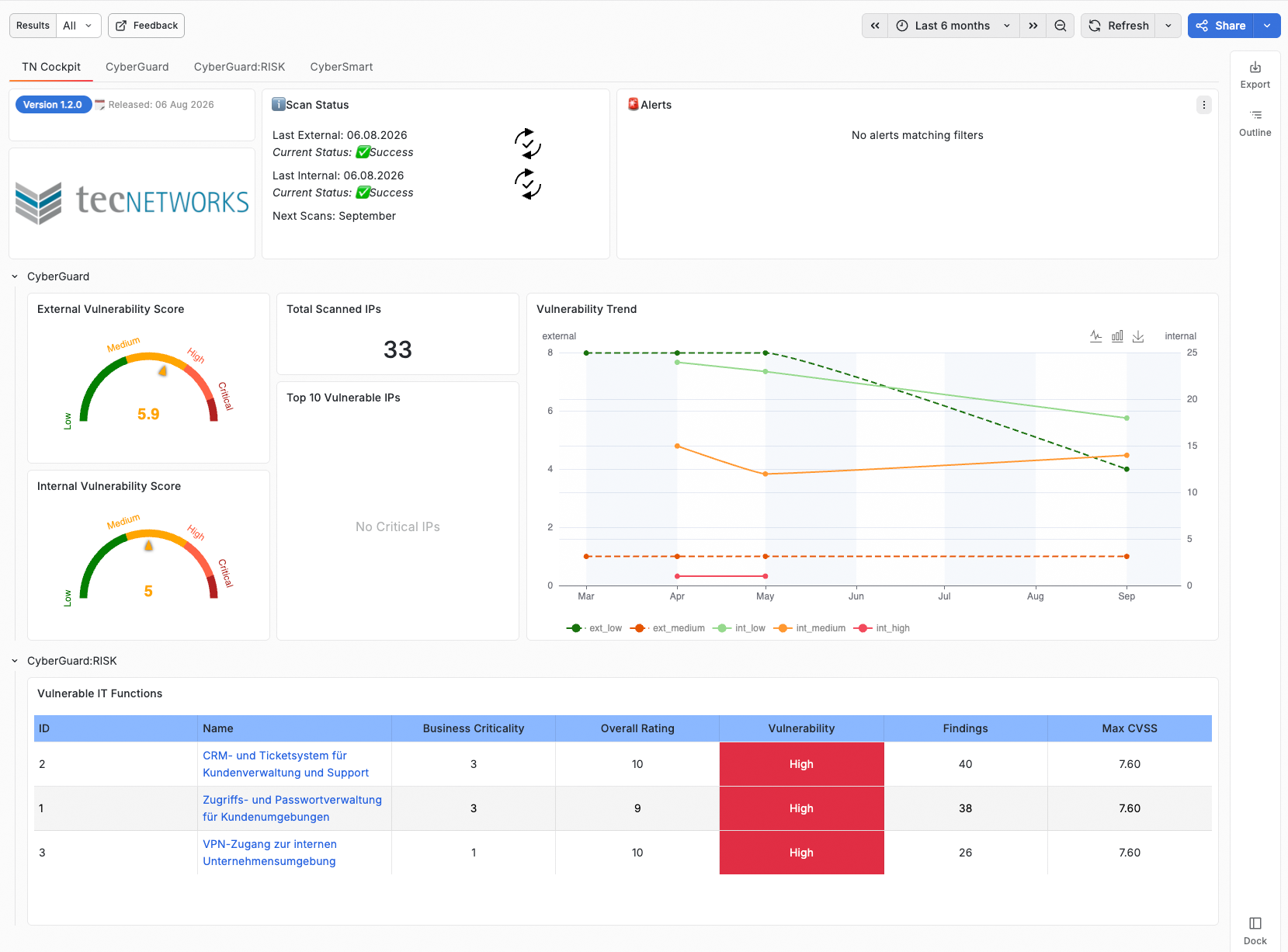
Task: Sort by the Findings column header
Action: (965, 728)
